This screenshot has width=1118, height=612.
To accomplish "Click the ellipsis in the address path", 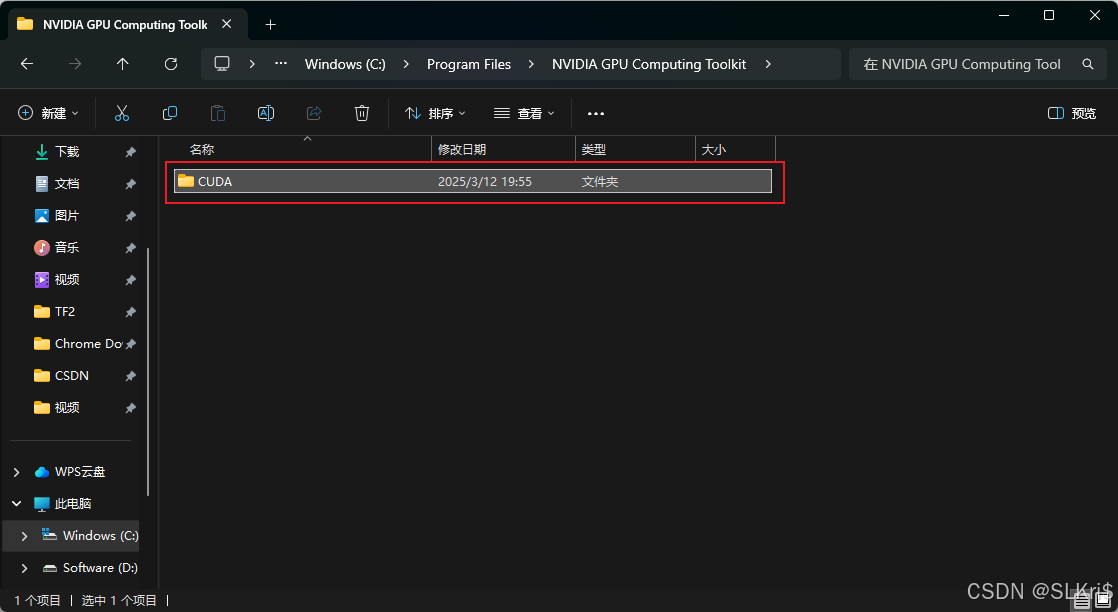I will tap(281, 63).
